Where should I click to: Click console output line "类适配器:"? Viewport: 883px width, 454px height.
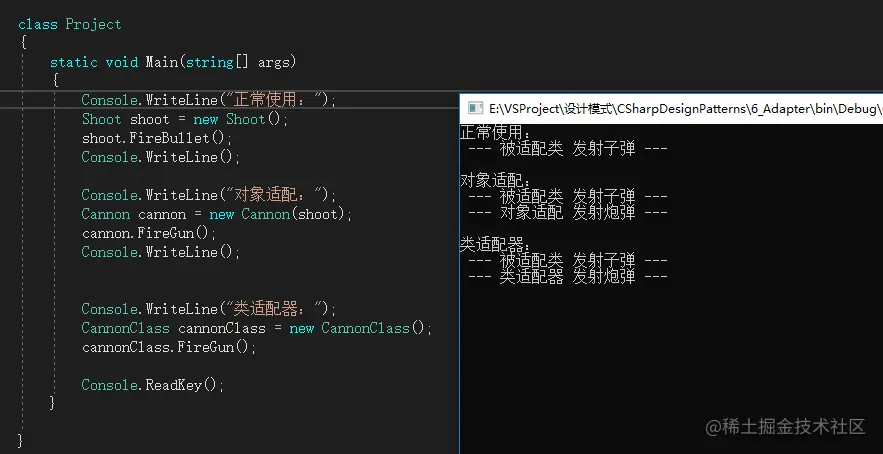pyautogui.click(x=495, y=245)
